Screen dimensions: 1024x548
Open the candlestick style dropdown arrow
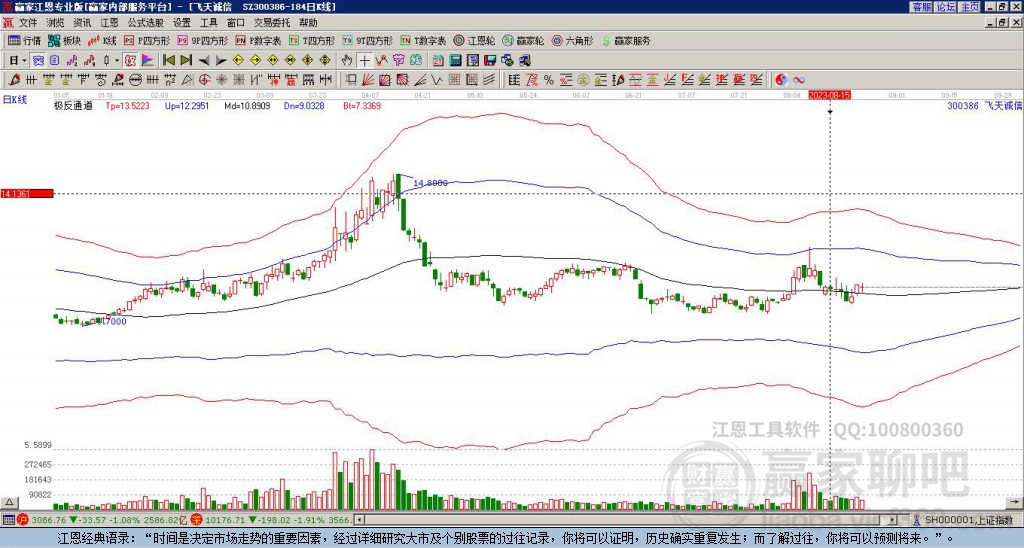117,61
